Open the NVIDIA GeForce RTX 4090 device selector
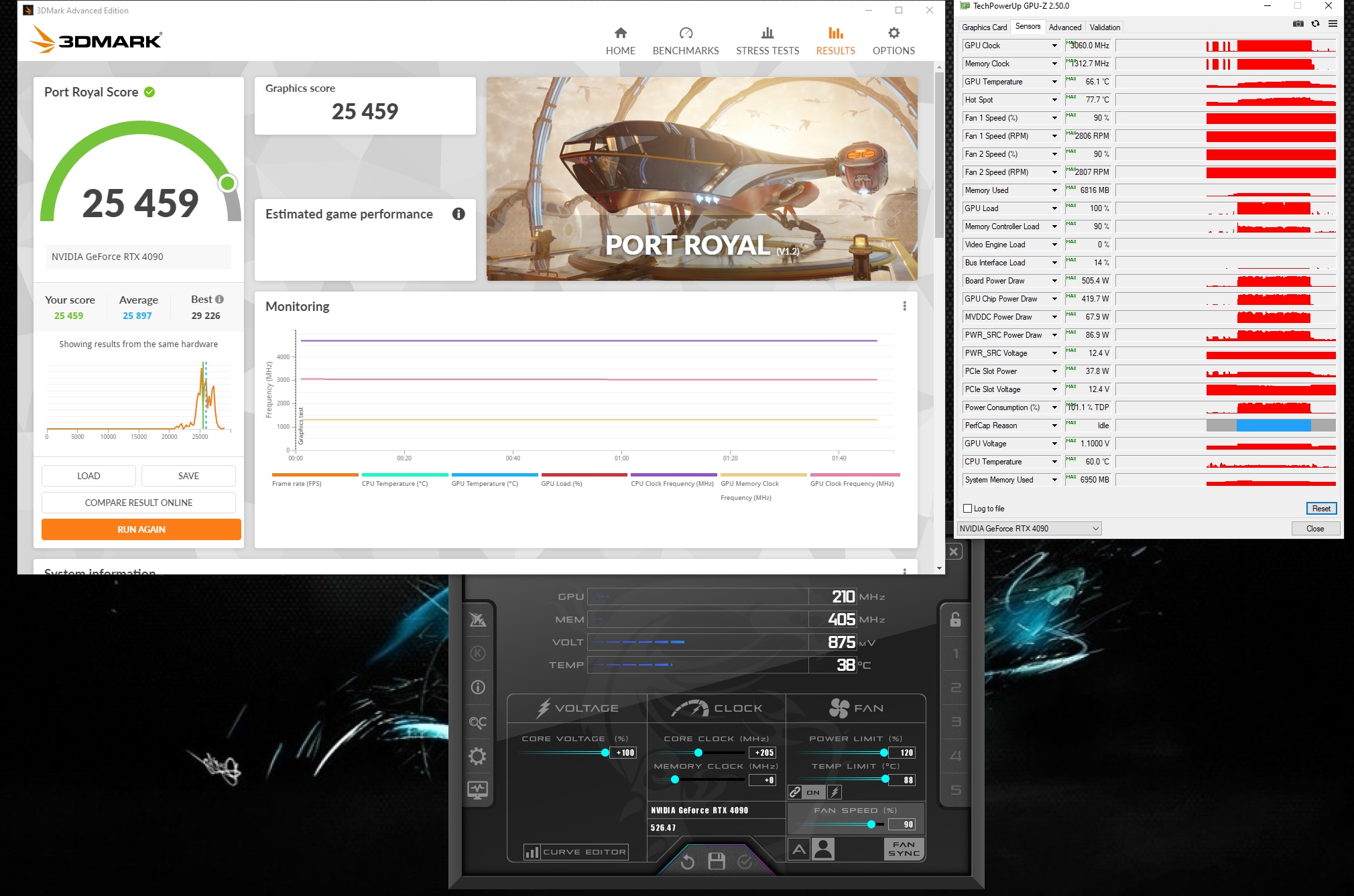Viewport: 1354px width, 896px height. 1029,529
